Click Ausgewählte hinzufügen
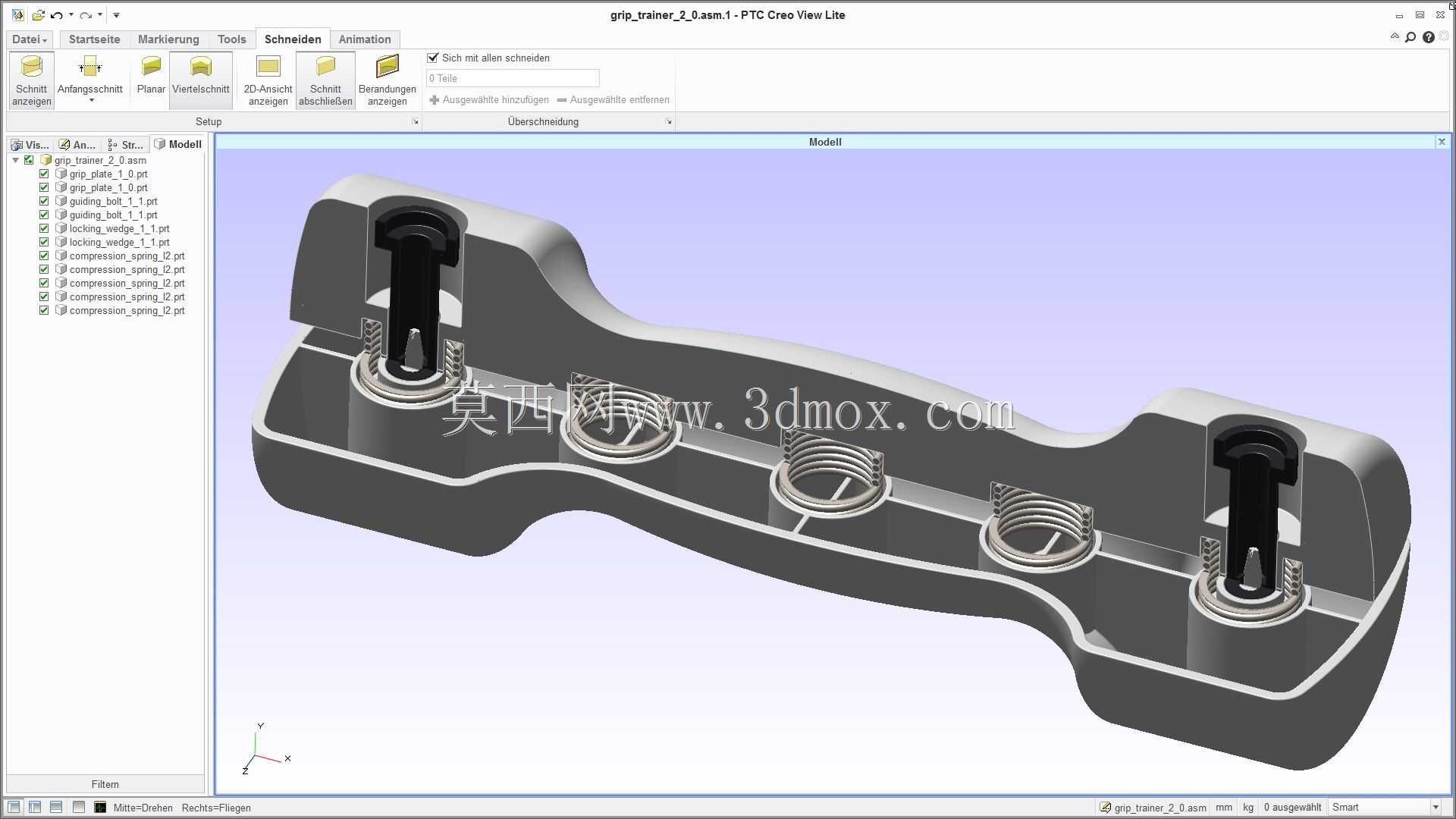The image size is (1456, 819). pyautogui.click(x=489, y=99)
